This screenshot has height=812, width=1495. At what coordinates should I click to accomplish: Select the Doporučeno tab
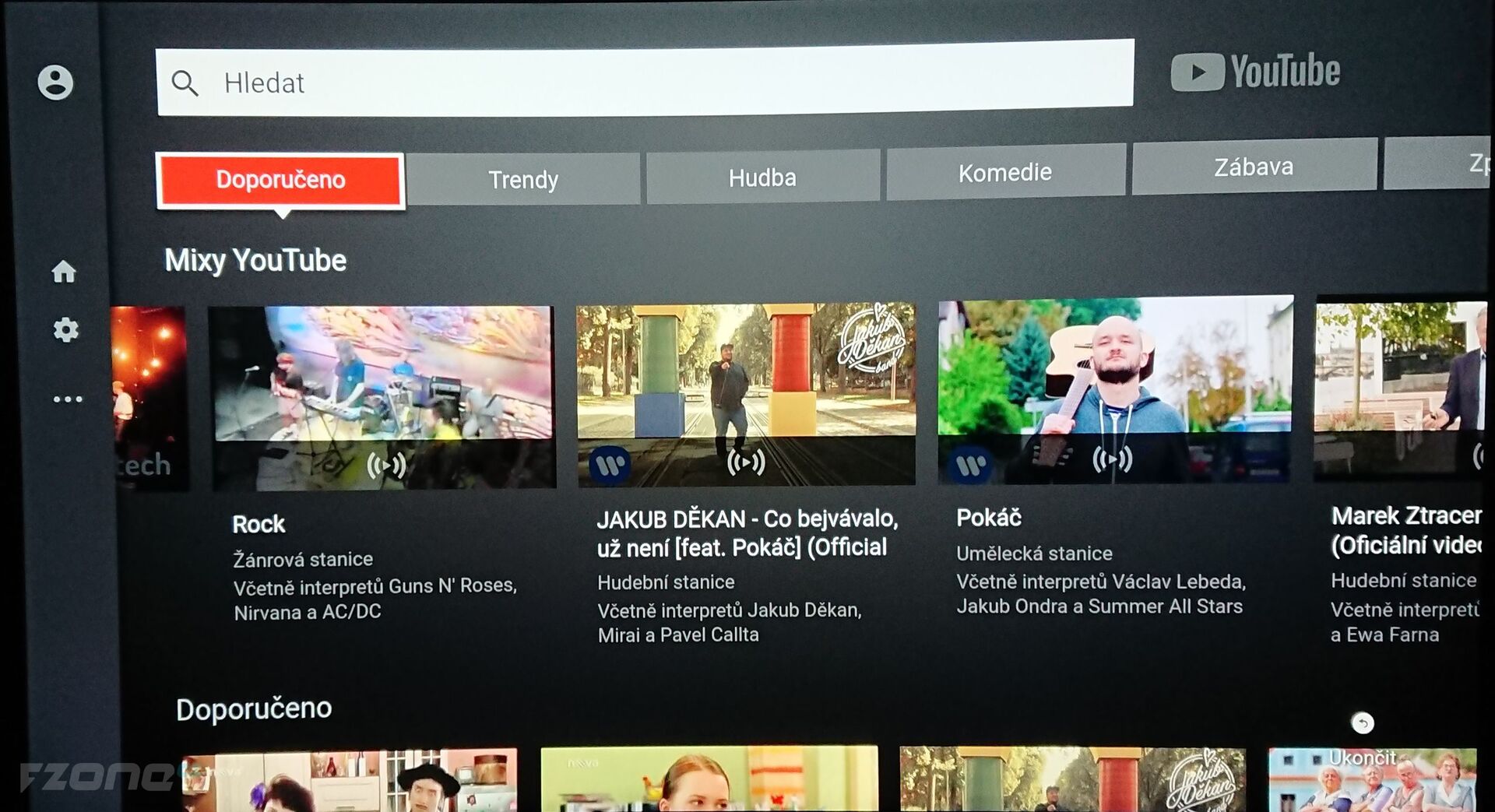280,180
